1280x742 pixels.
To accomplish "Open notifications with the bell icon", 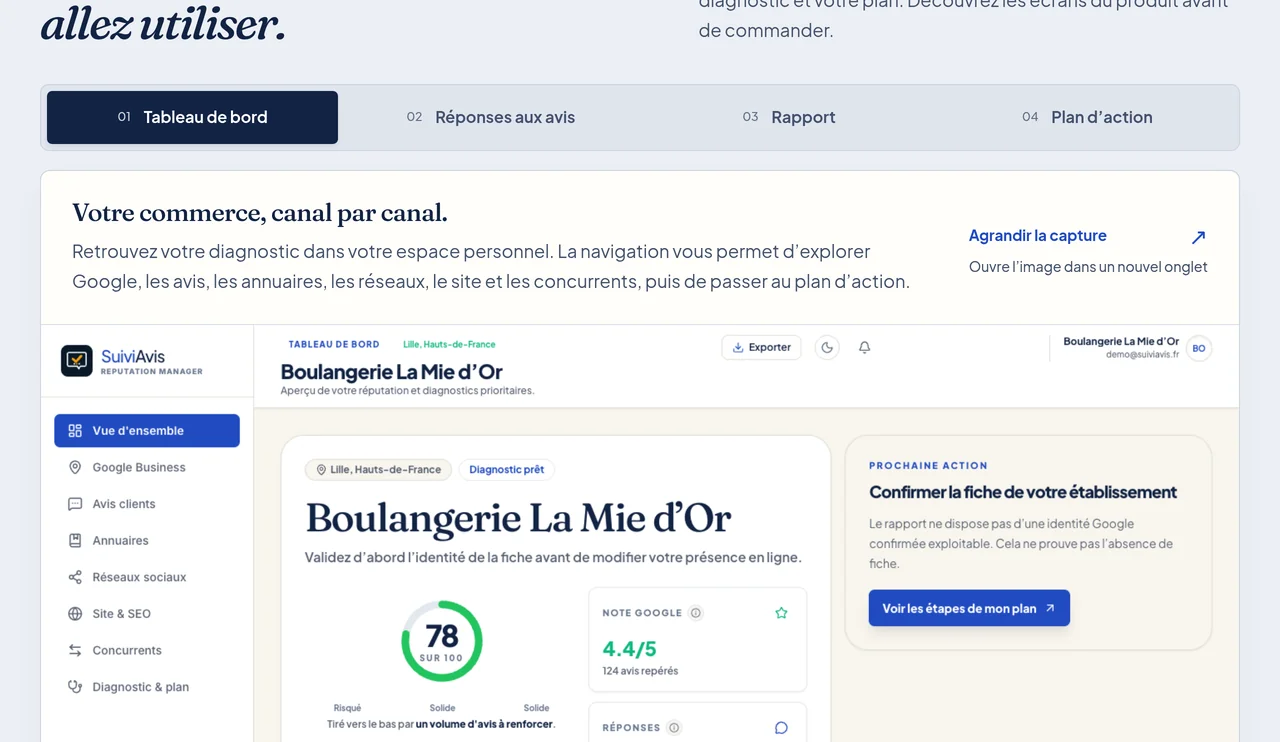I will (865, 347).
